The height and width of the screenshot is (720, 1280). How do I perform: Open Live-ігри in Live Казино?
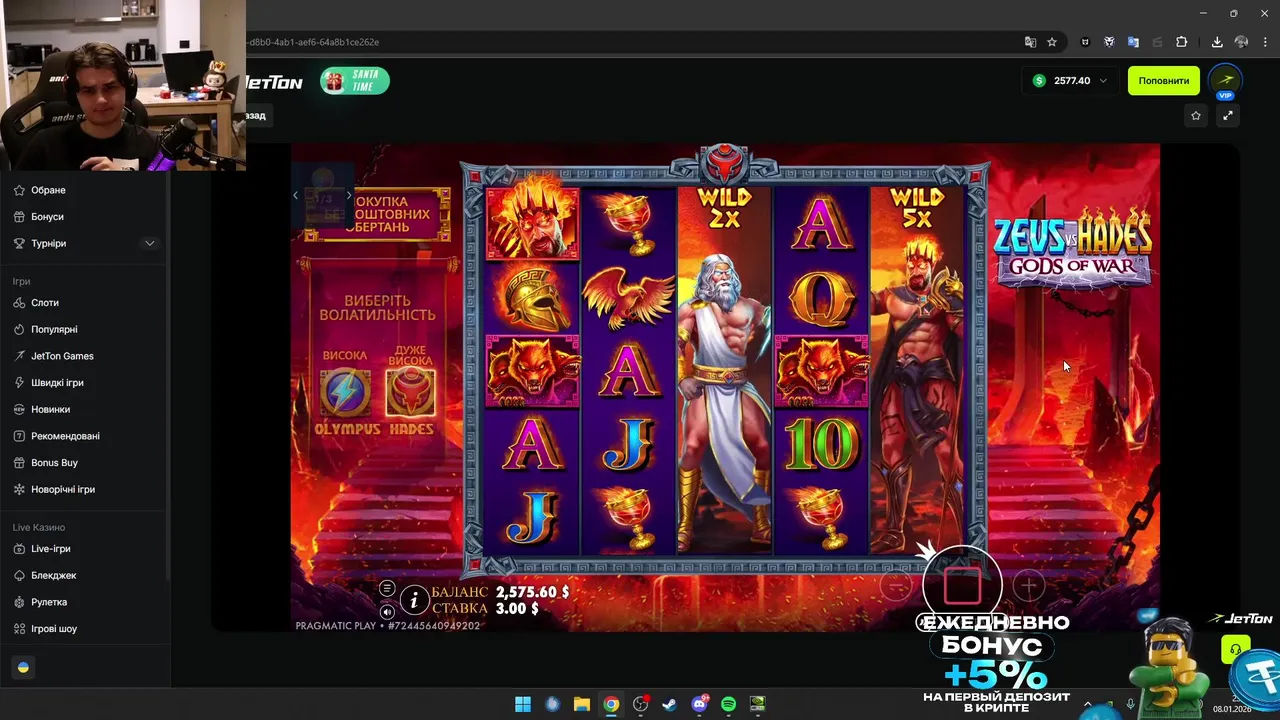tap(50, 549)
